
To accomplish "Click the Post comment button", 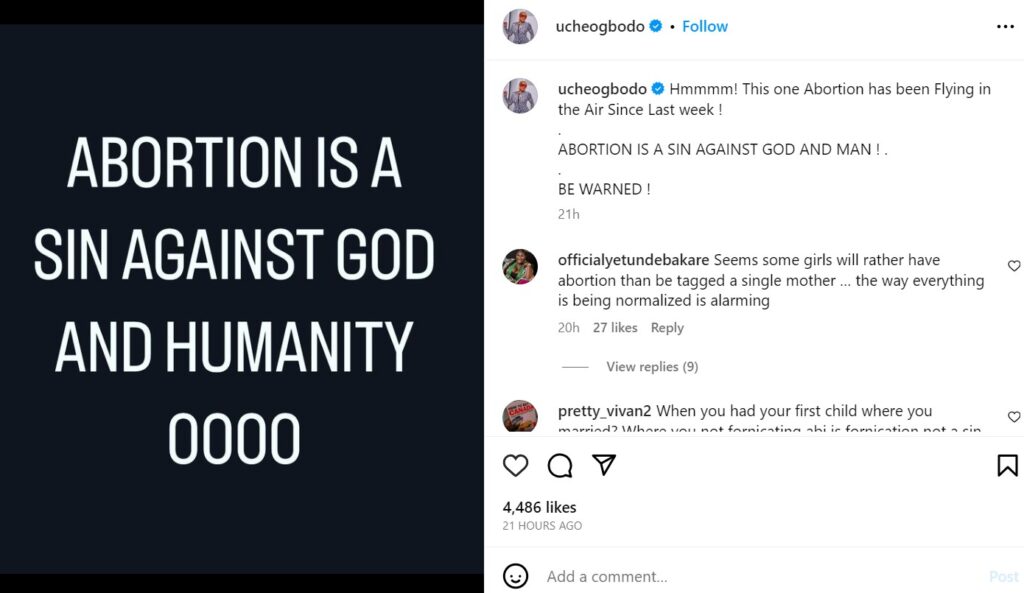I will tap(1003, 576).
